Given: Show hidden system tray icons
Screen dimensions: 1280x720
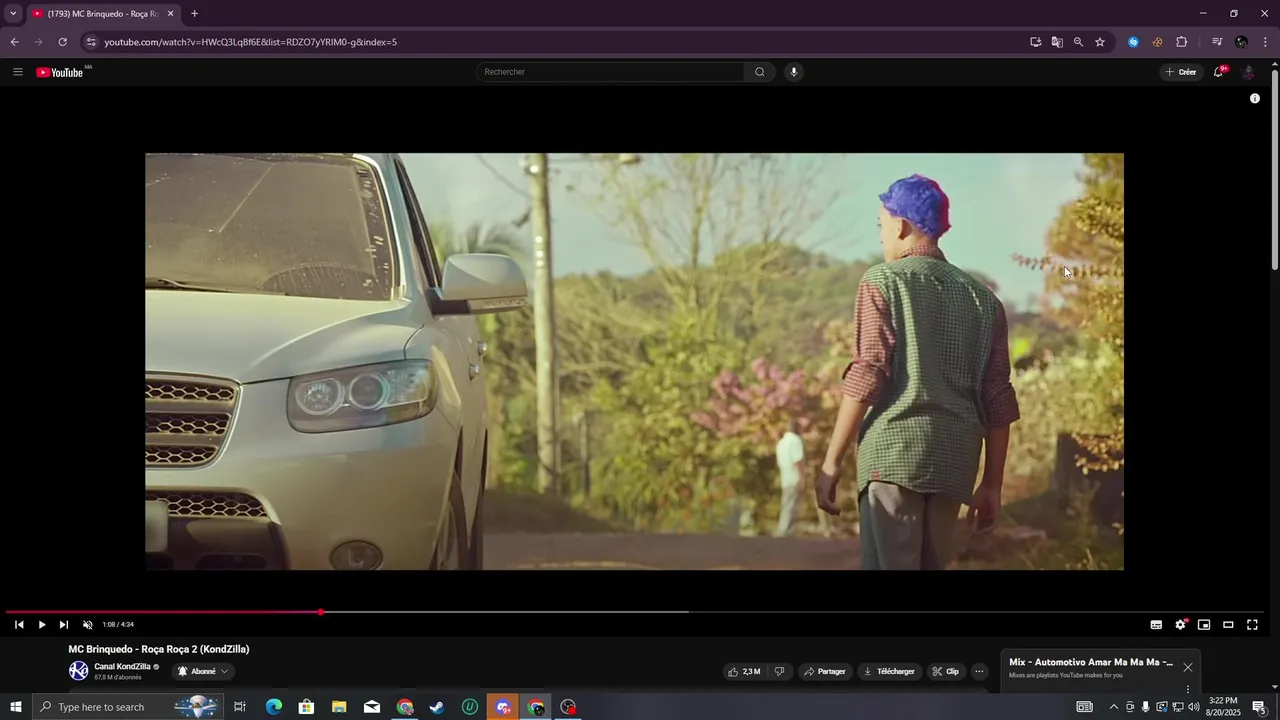Looking at the screenshot, I should (x=1113, y=707).
